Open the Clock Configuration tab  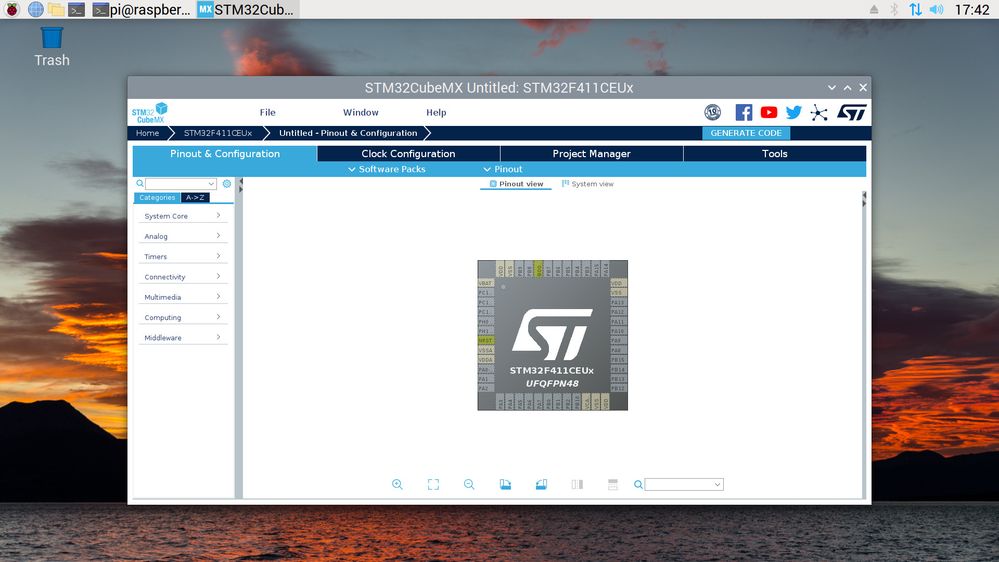click(408, 154)
